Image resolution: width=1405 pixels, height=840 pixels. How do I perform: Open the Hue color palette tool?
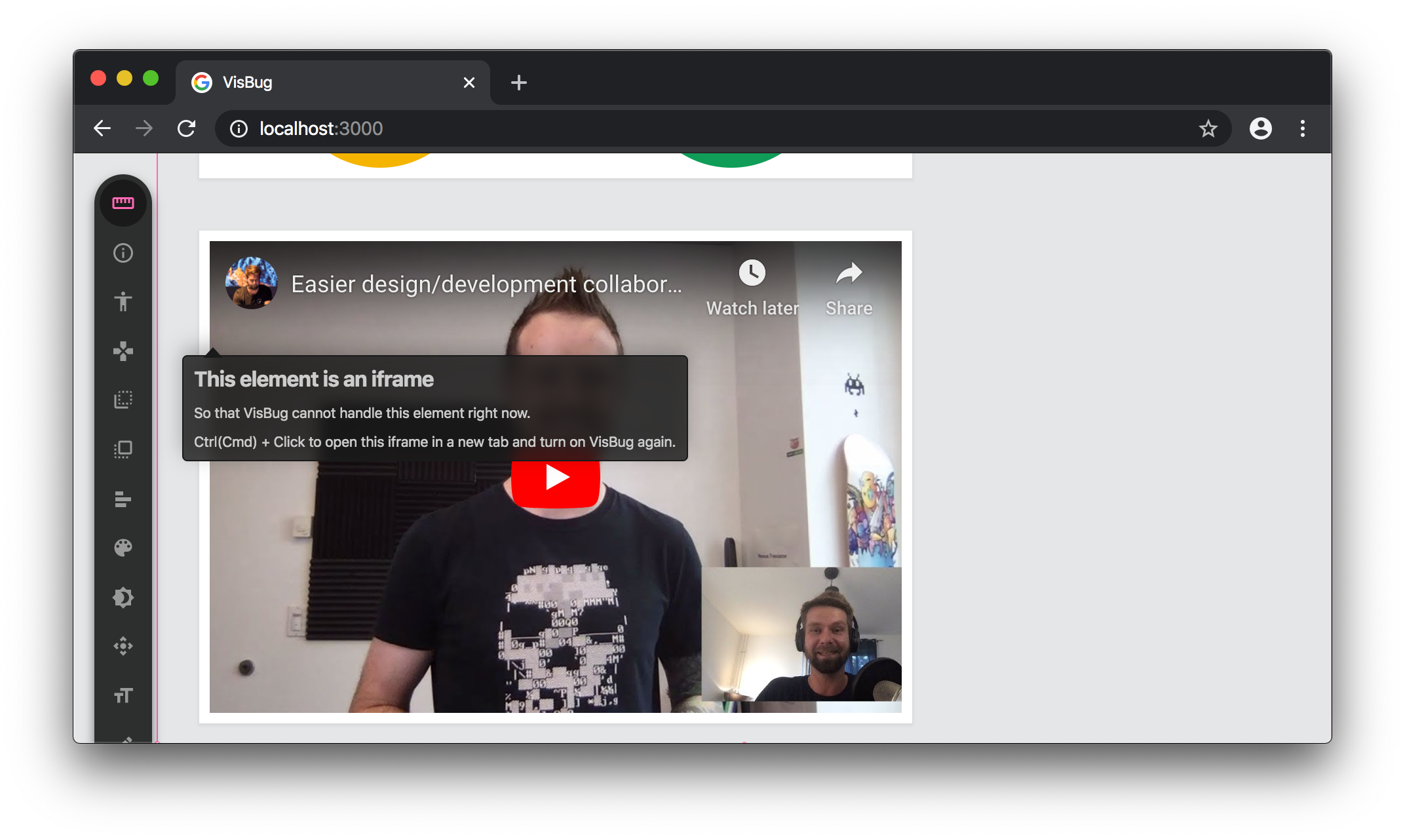[123, 547]
